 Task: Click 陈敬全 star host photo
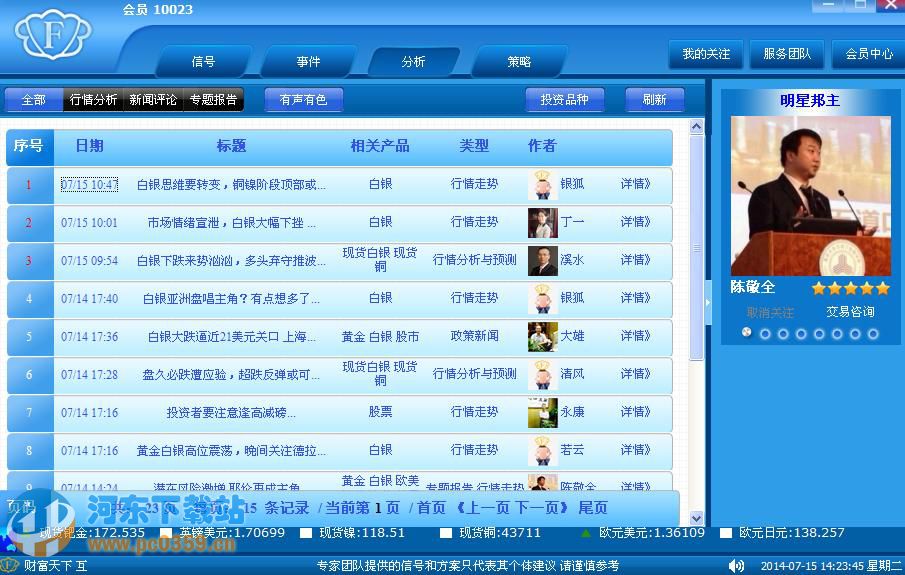pyautogui.click(x=810, y=196)
